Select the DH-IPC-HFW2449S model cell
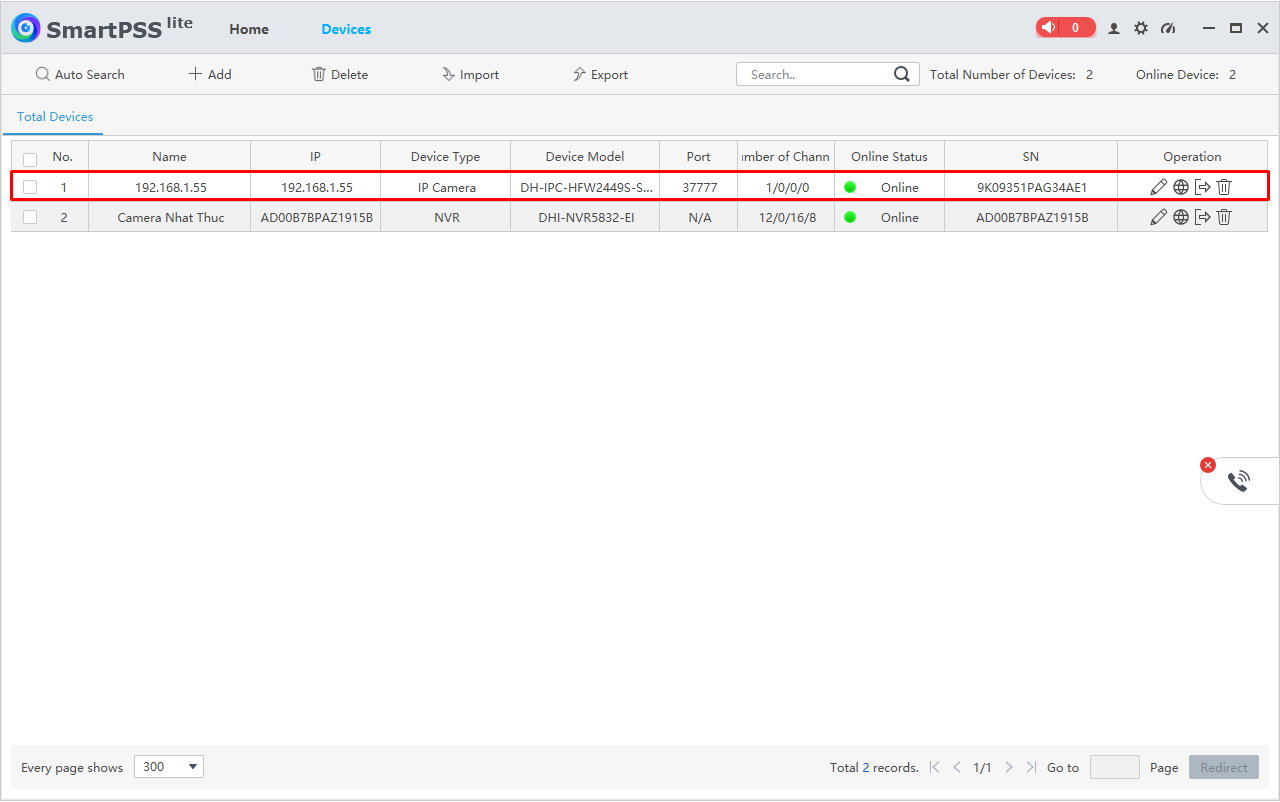Image resolution: width=1280 pixels, height=802 pixels. tap(585, 187)
